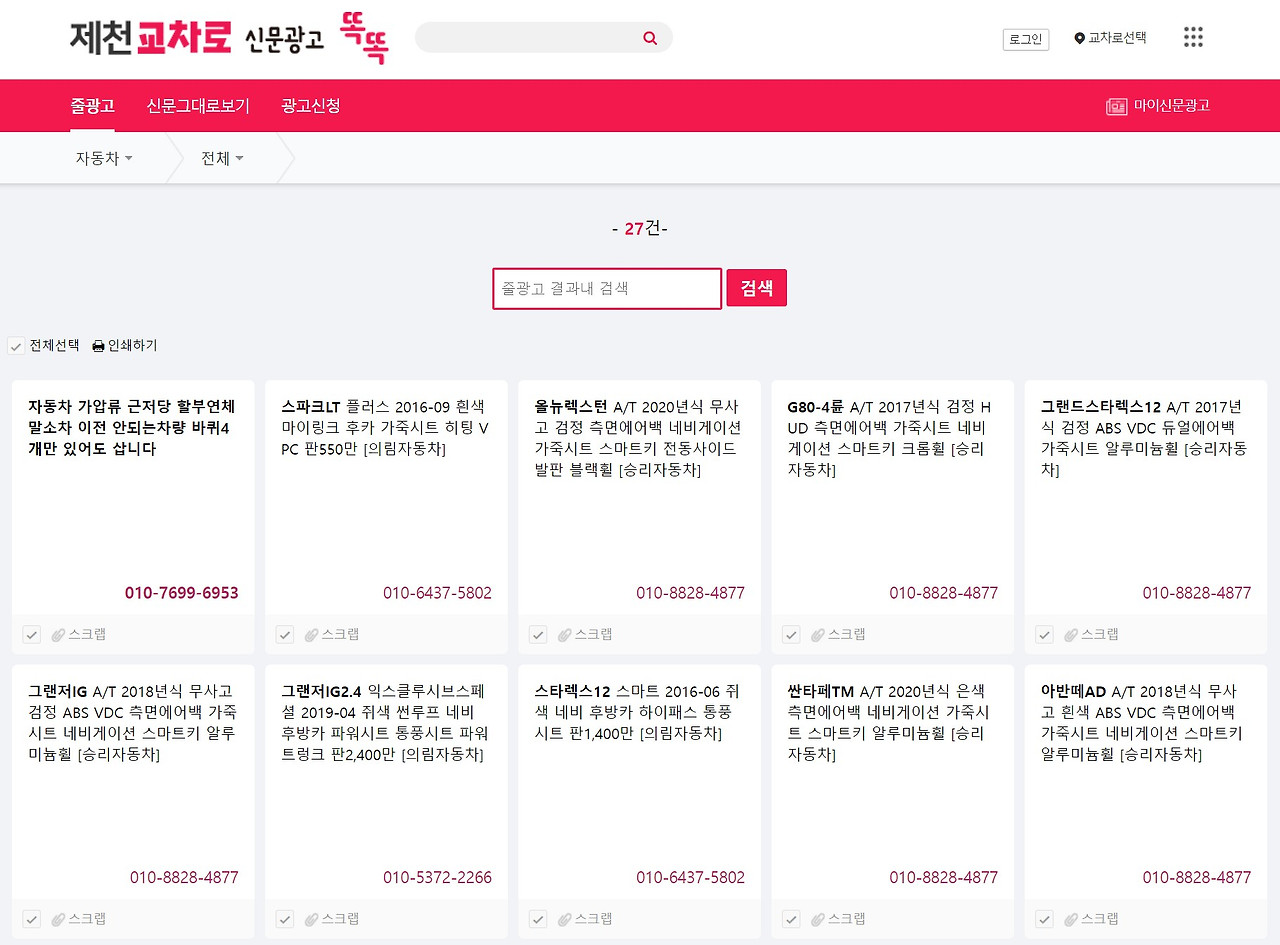1280x945 pixels.
Task: Click the G80-4륜 ad title
Action: [816, 407]
